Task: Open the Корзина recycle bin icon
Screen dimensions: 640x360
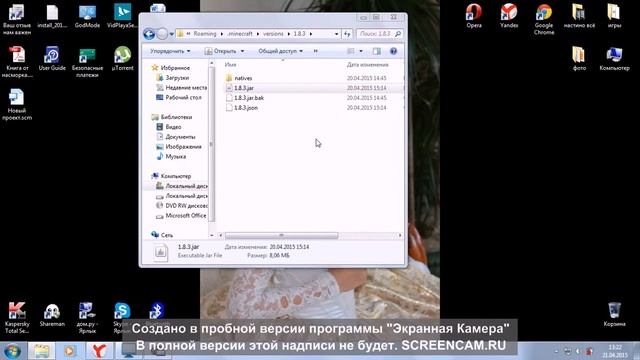Action: (x=614, y=314)
